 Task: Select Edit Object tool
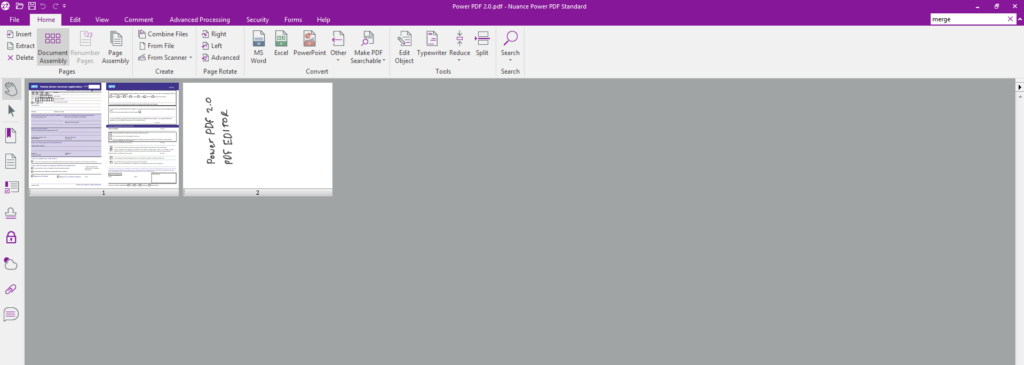(404, 47)
